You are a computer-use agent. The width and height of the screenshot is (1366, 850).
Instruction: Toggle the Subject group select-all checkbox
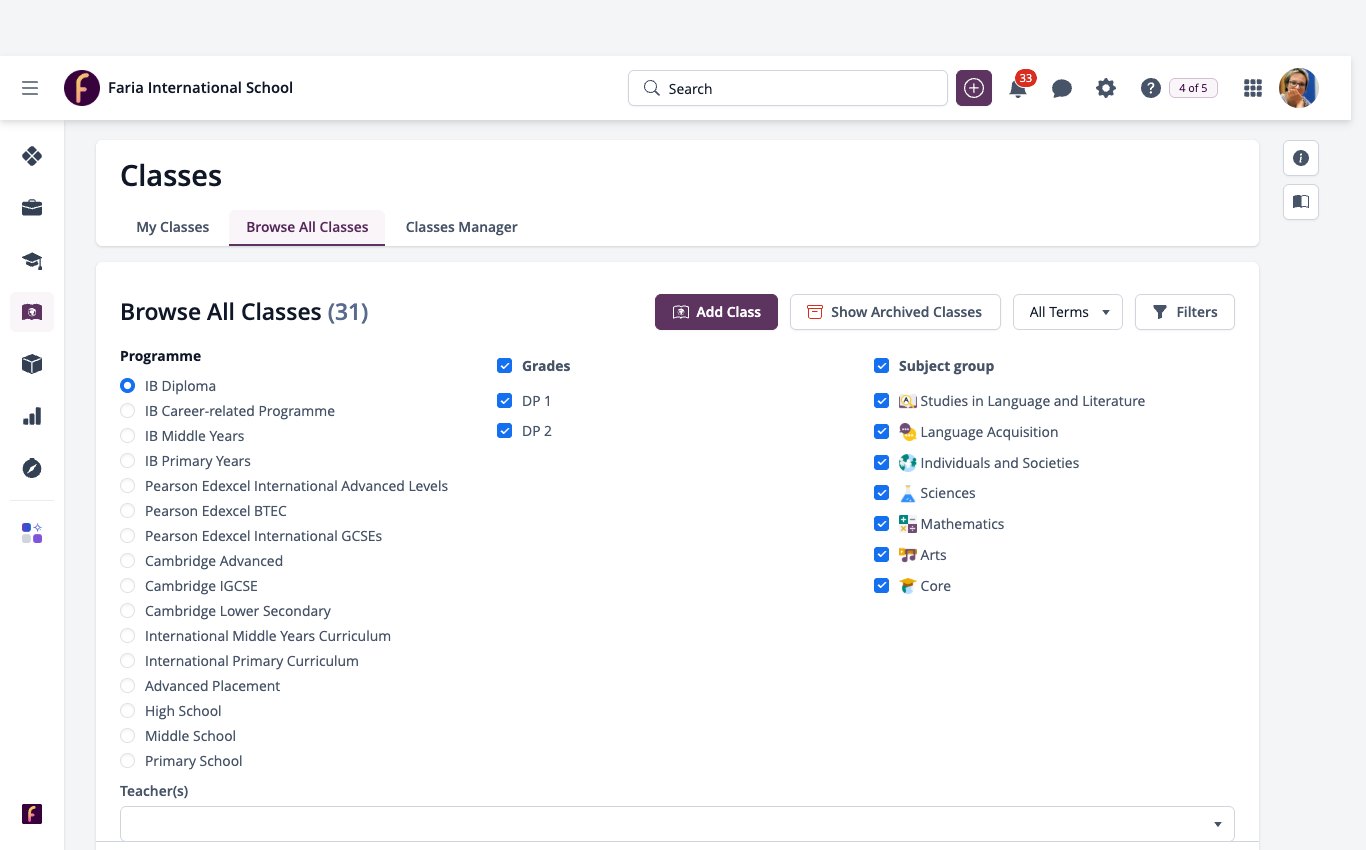(x=881, y=366)
